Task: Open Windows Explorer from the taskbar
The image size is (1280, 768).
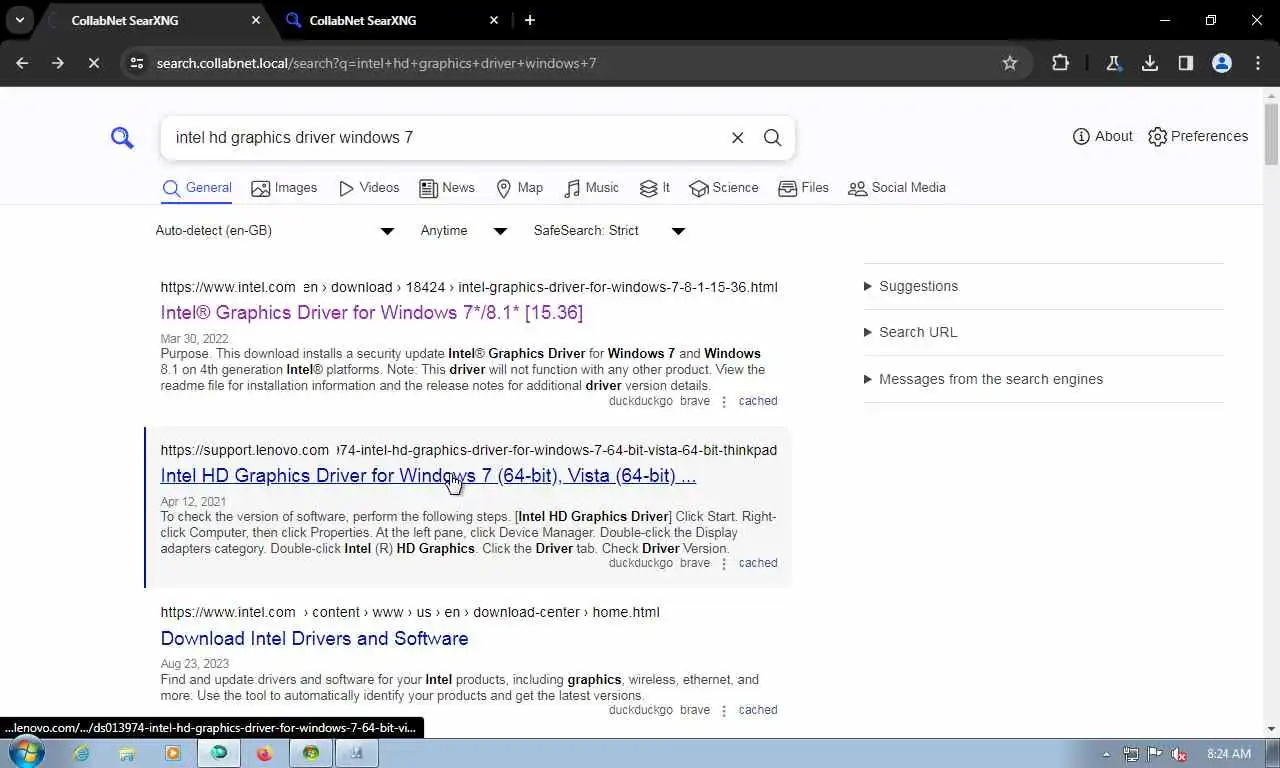Action: (x=127, y=754)
